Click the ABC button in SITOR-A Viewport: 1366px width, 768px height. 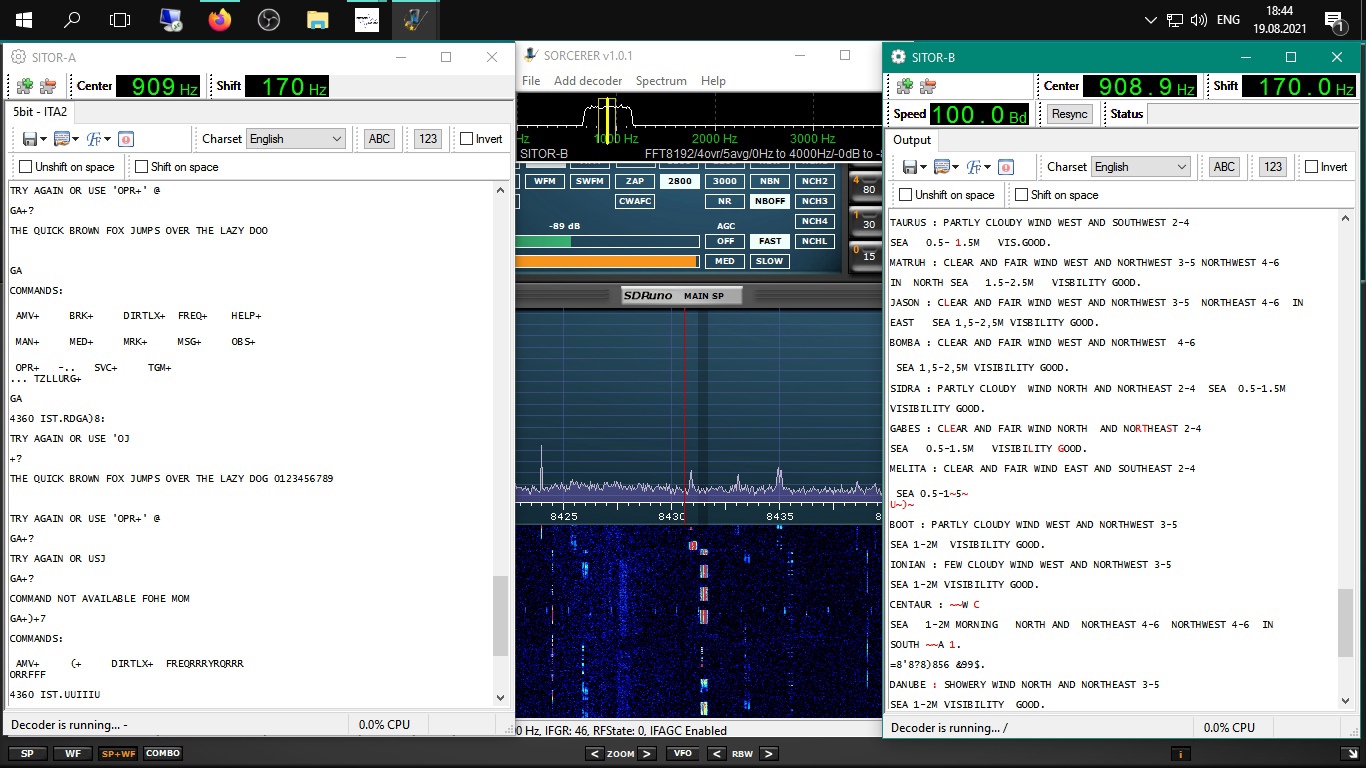379,139
